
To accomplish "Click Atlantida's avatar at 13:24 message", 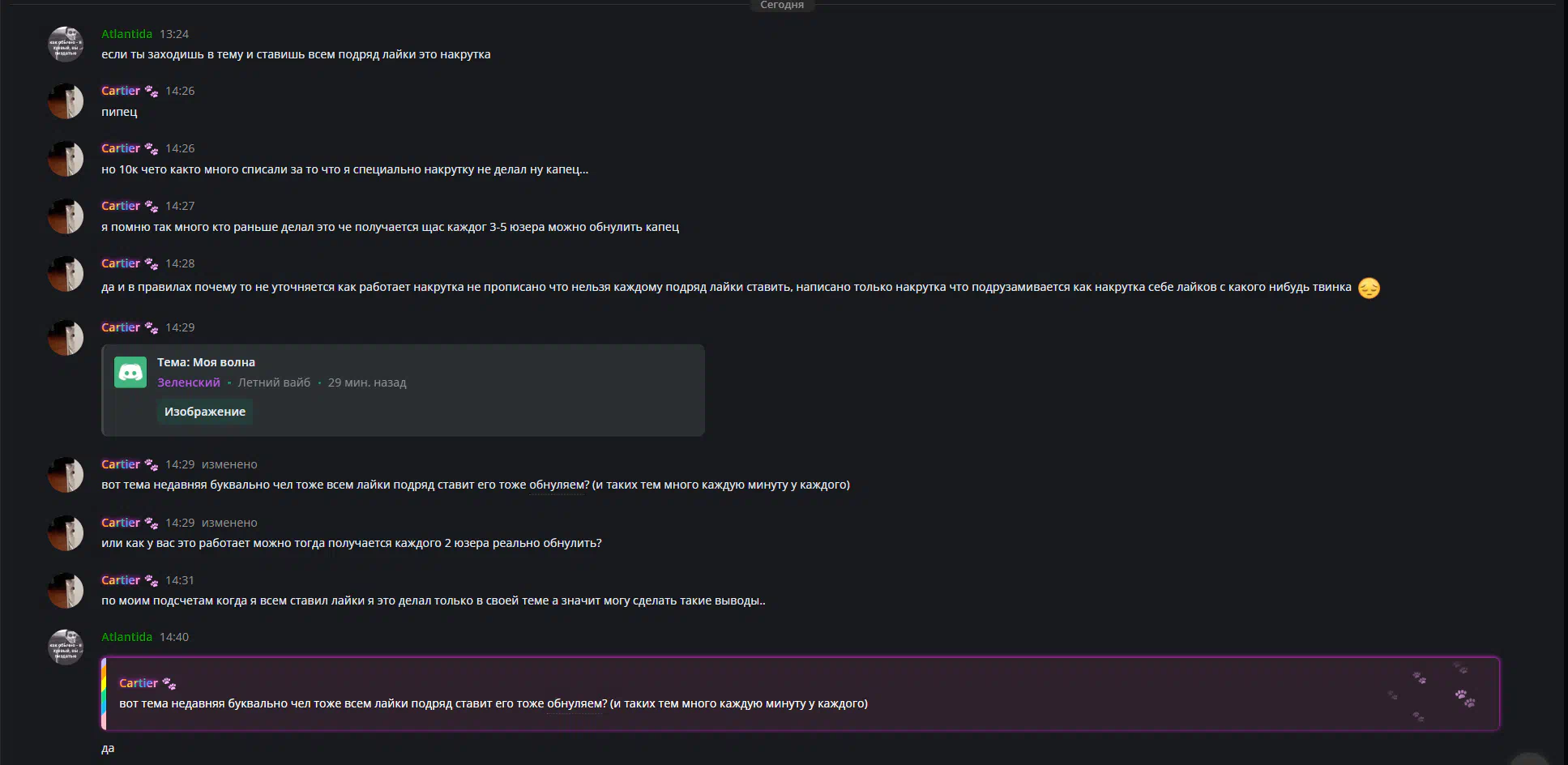I will [66, 45].
